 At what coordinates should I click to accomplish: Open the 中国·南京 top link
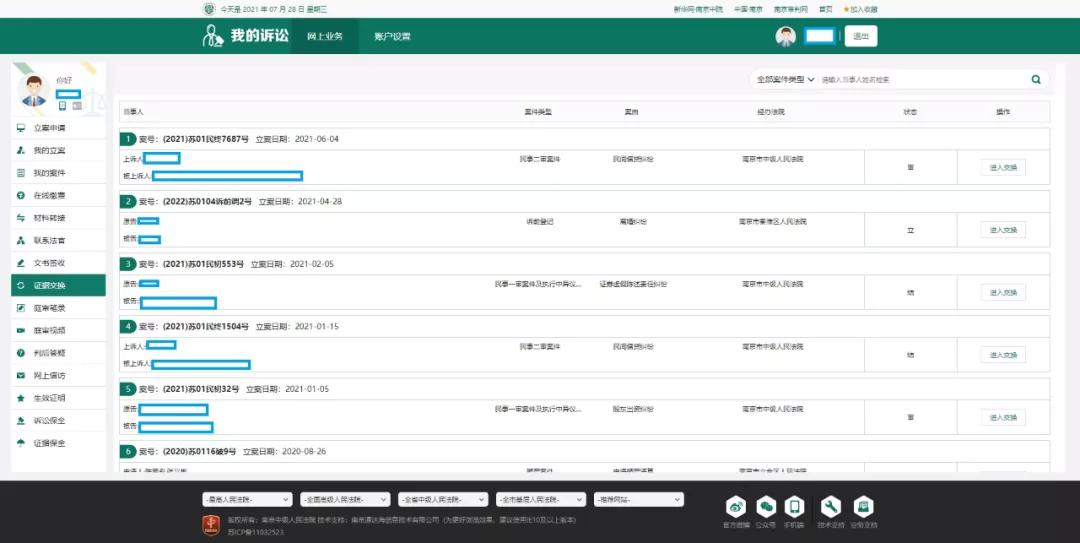coord(748,9)
